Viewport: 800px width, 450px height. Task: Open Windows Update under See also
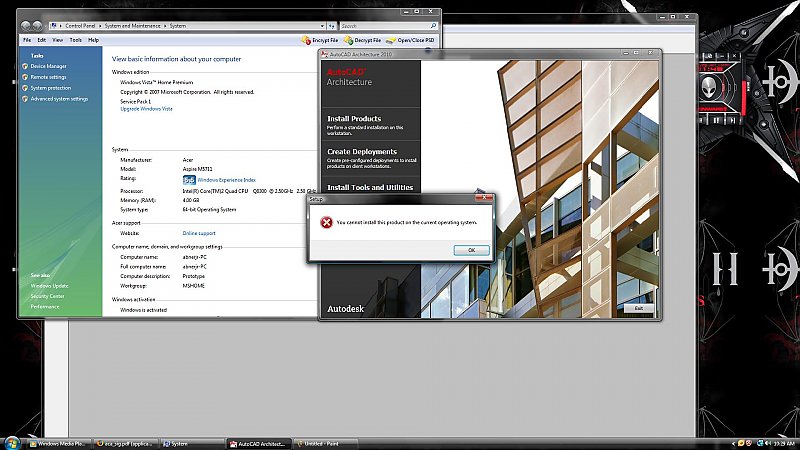coord(49,286)
